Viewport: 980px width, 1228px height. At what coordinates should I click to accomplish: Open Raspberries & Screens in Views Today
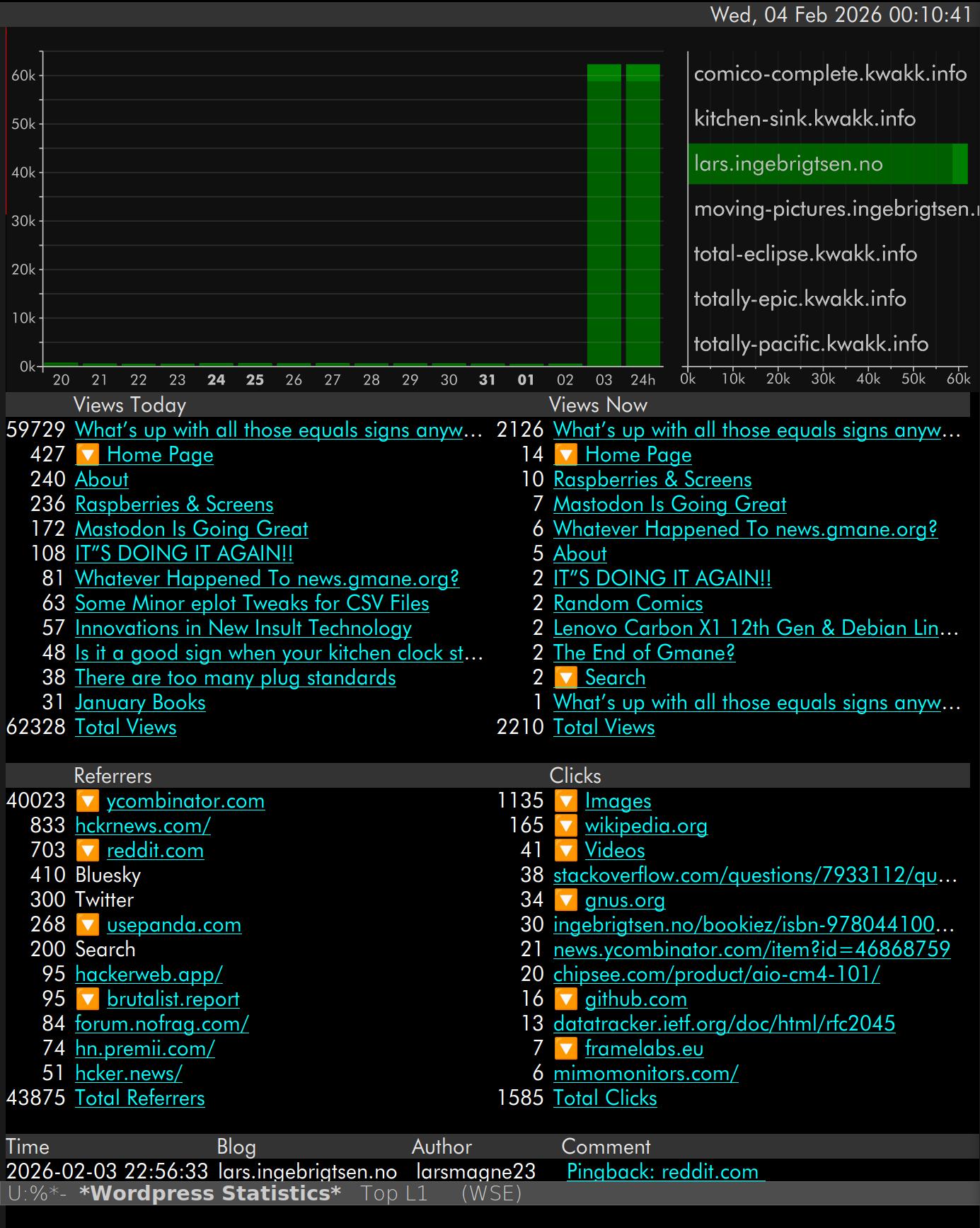(174, 505)
